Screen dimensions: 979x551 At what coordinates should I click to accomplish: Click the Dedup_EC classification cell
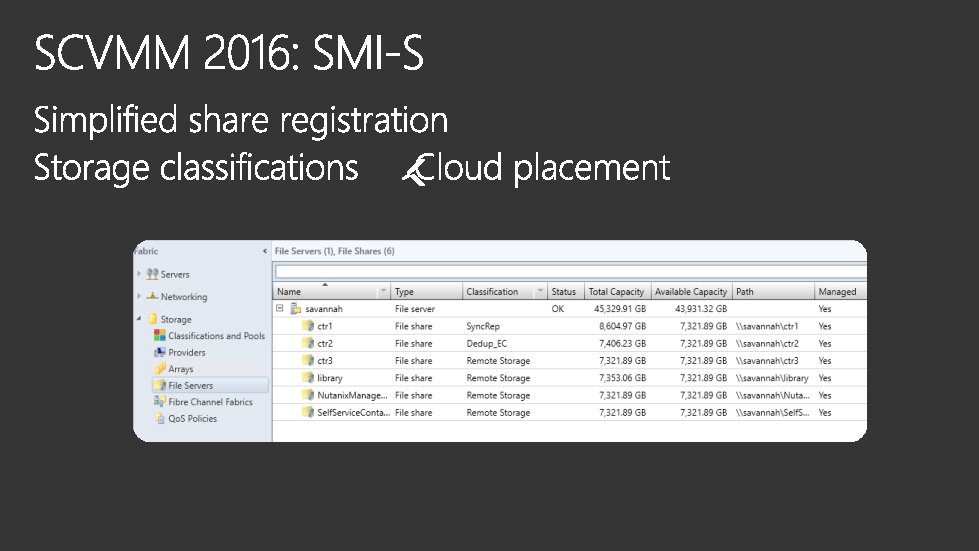tap(486, 343)
